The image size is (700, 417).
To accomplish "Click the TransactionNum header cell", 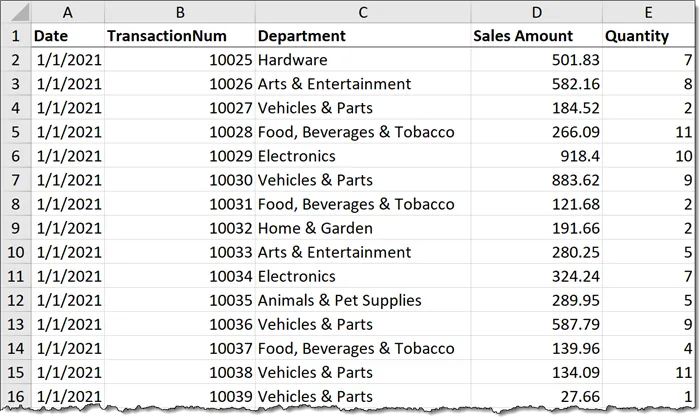I will [179, 36].
